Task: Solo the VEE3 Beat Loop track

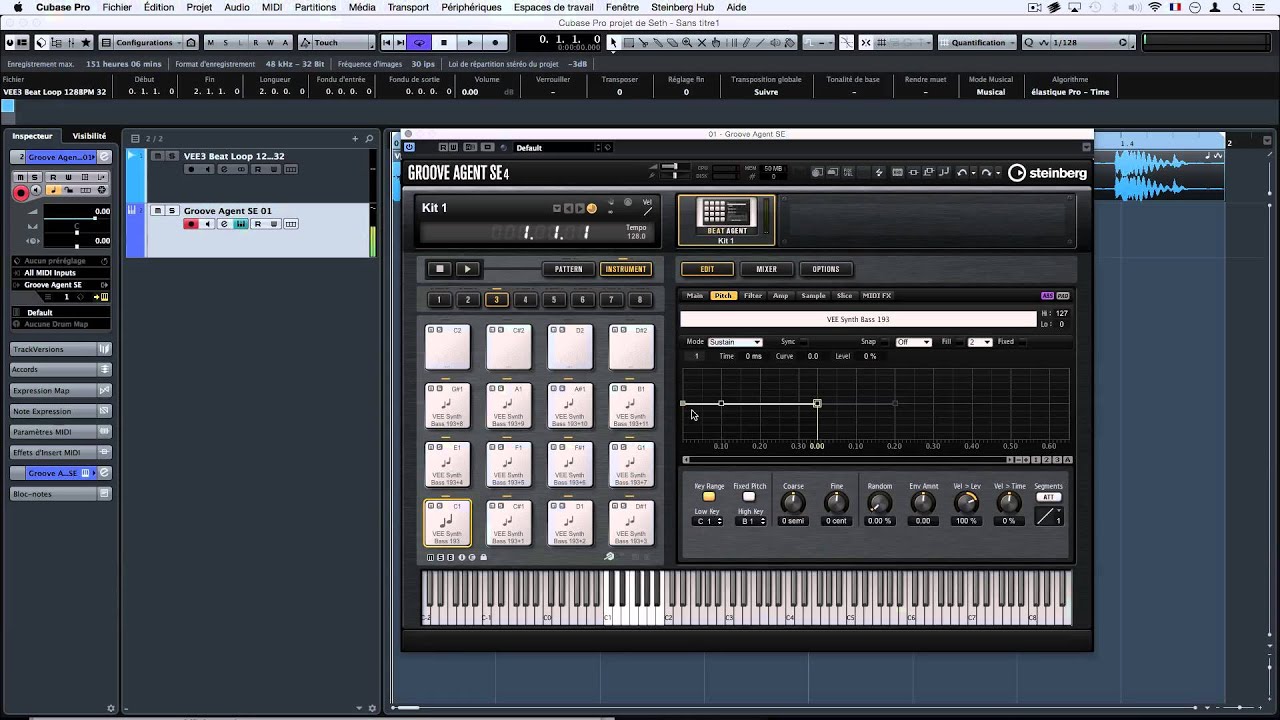Action: point(172,156)
